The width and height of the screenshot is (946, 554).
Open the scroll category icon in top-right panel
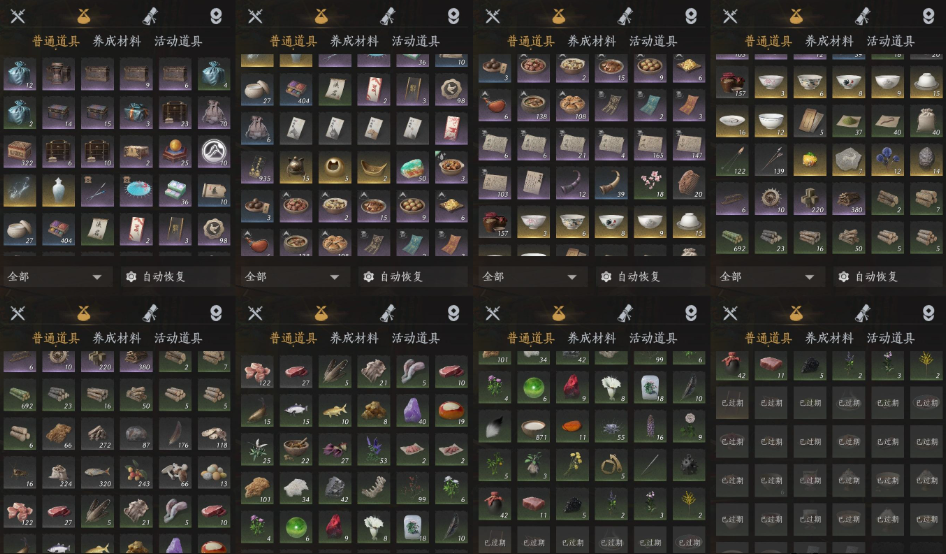(863, 16)
